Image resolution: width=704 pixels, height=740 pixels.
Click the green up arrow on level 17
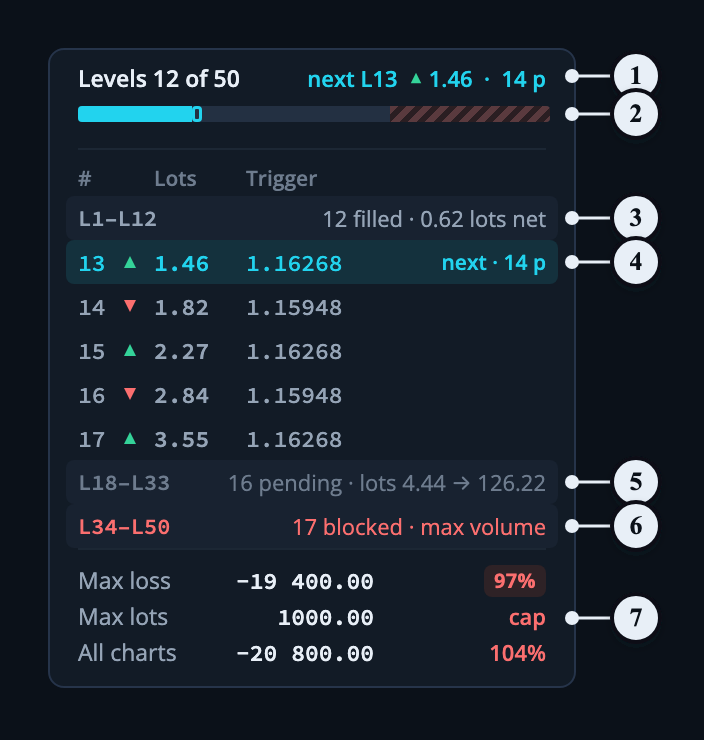tap(130, 439)
